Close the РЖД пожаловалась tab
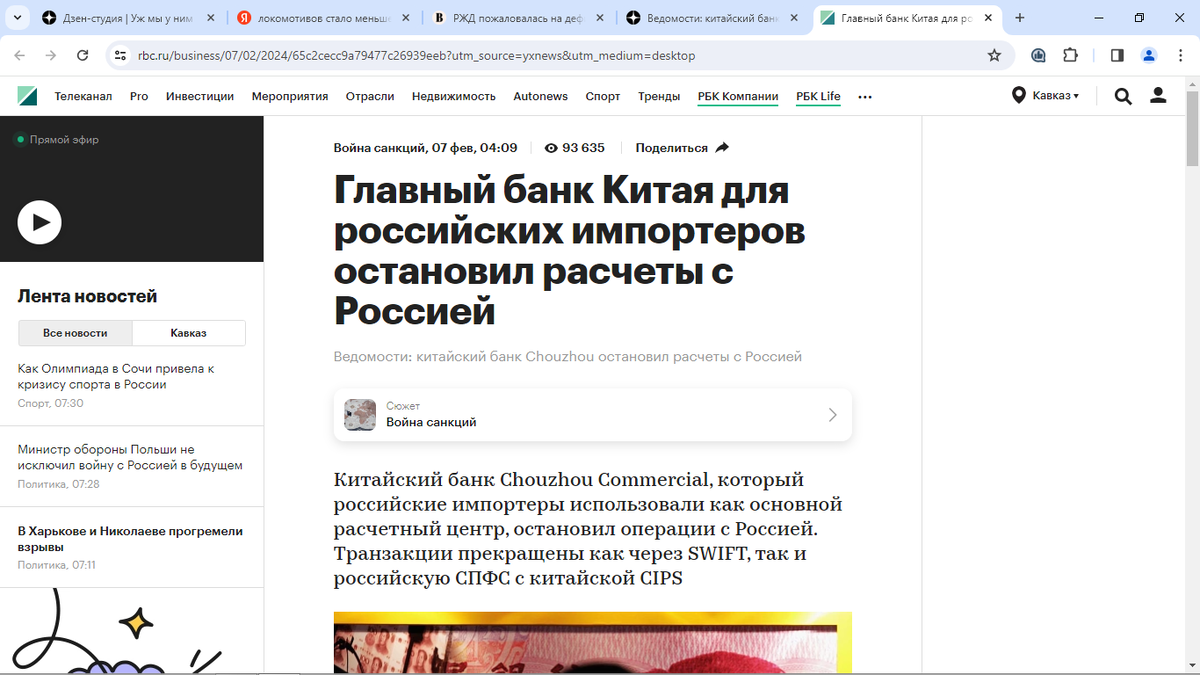This screenshot has width=1200, height=675. [x=598, y=18]
